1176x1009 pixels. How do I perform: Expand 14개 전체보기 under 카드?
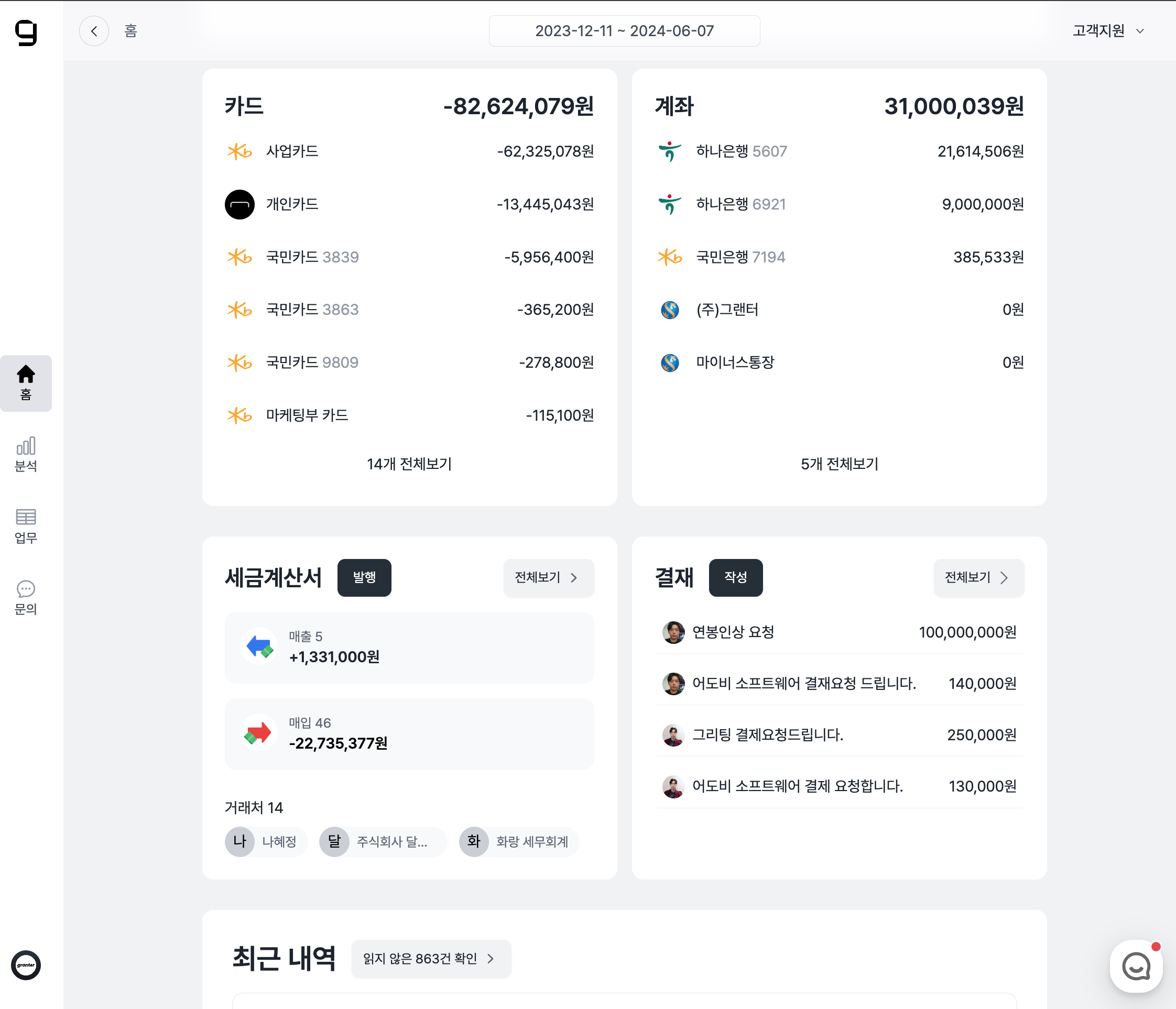click(409, 464)
